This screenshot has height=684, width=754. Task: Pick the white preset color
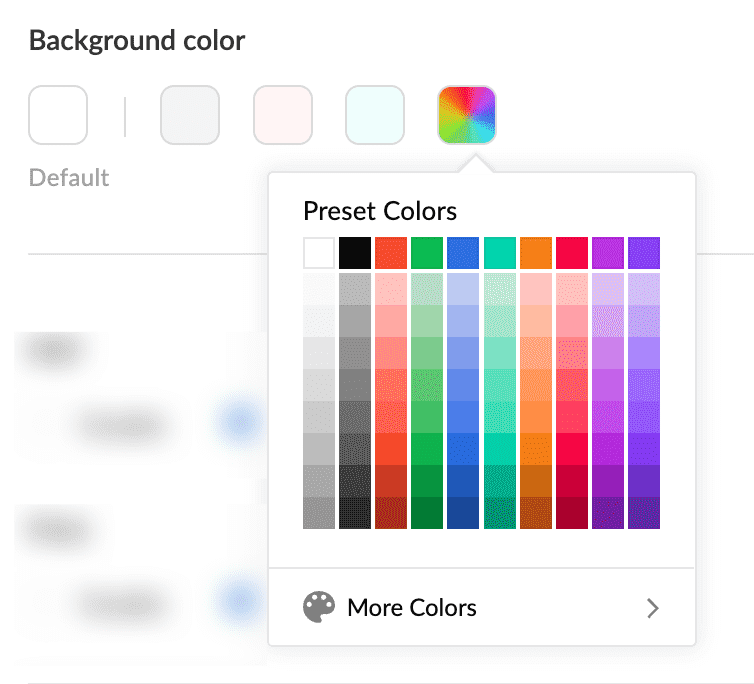(319, 253)
